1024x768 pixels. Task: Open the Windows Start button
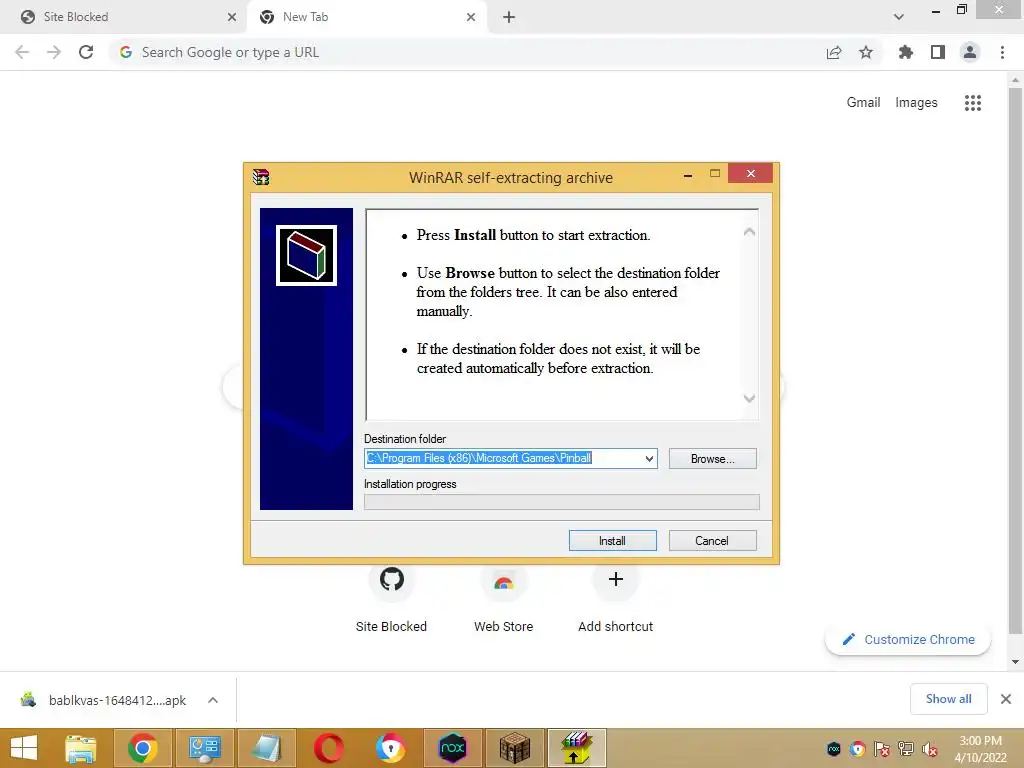[x=24, y=748]
